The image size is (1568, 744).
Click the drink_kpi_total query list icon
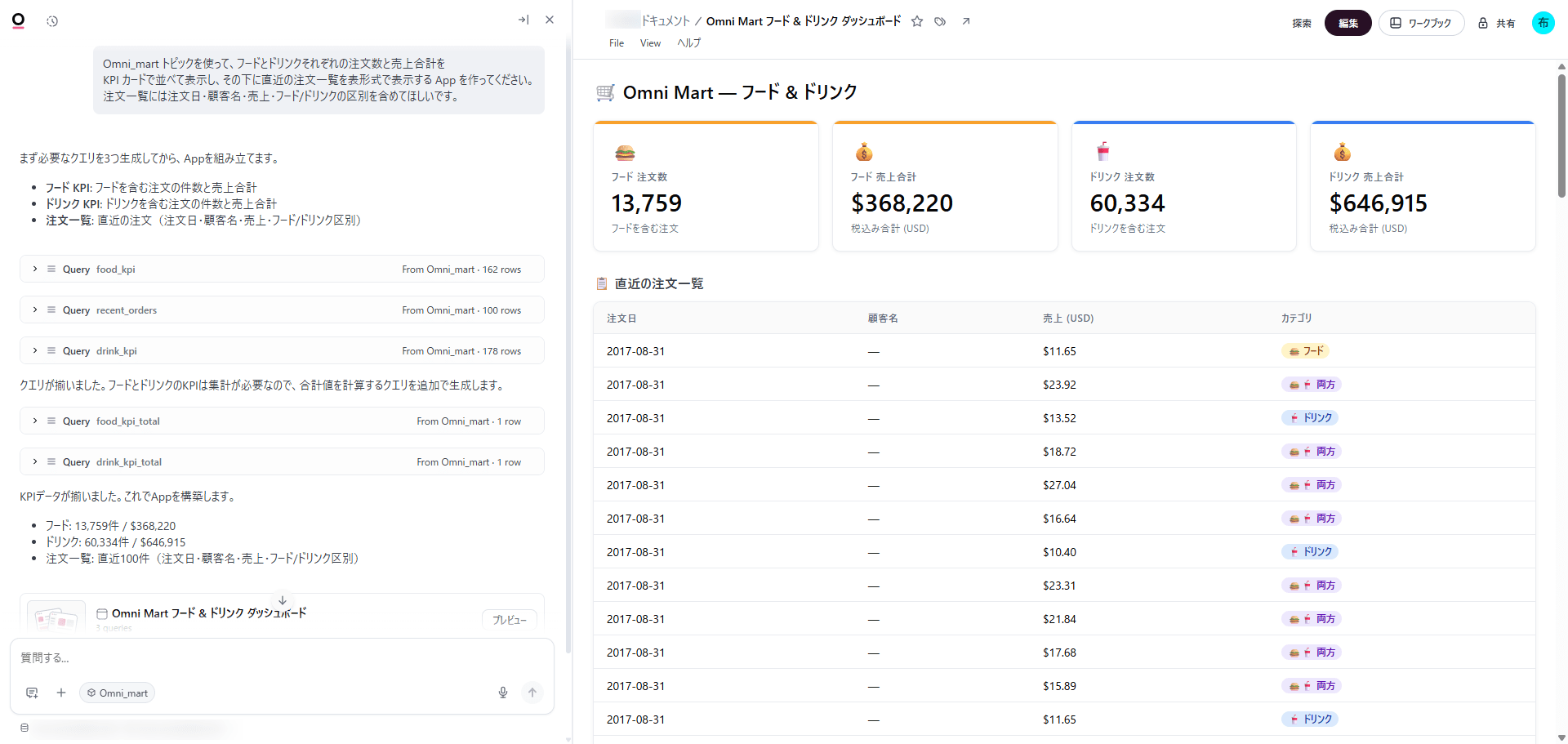click(x=51, y=461)
